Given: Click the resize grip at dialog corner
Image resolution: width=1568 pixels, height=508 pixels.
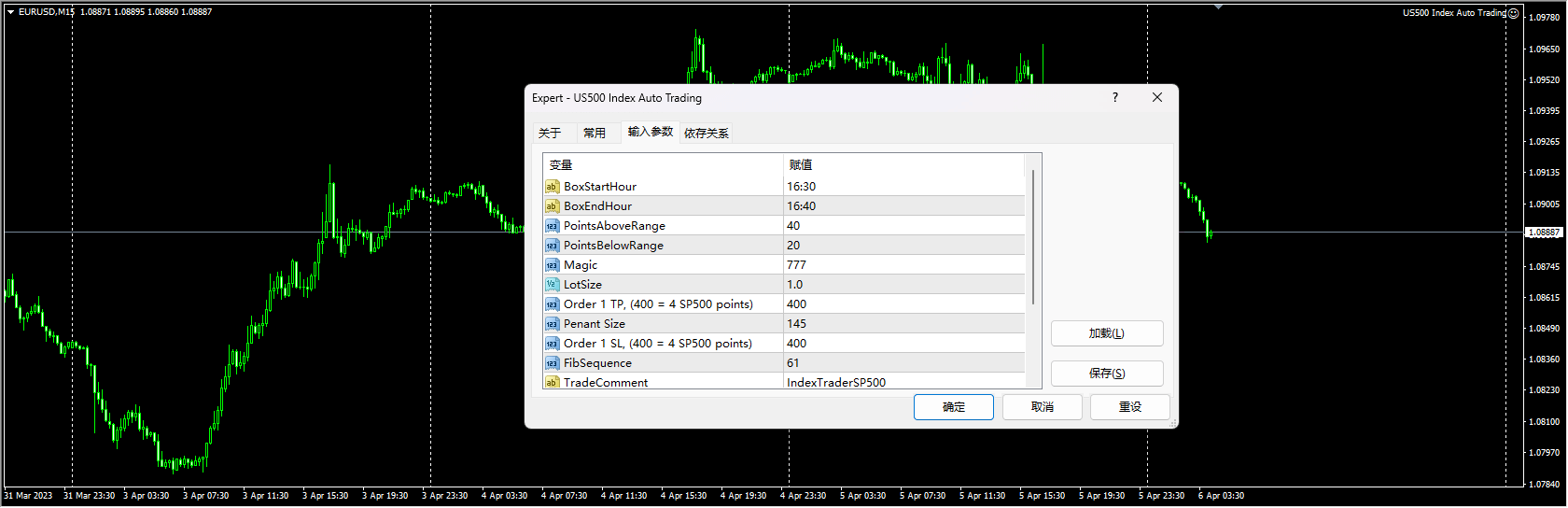Looking at the screenshot, I should [1173, 423].
